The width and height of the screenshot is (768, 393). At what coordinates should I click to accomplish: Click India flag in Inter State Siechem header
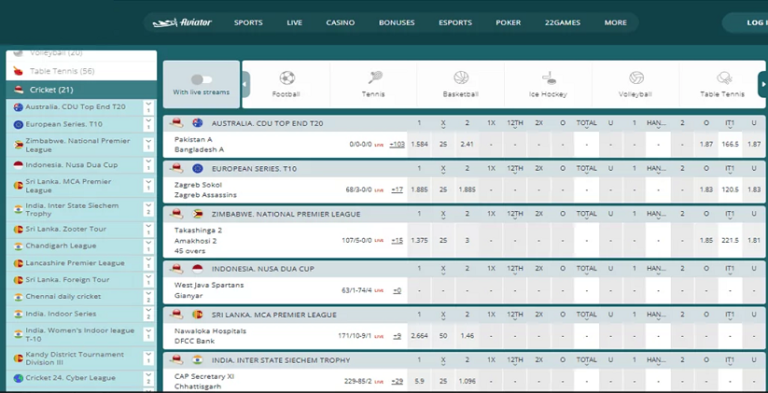(x=198, y=360)
